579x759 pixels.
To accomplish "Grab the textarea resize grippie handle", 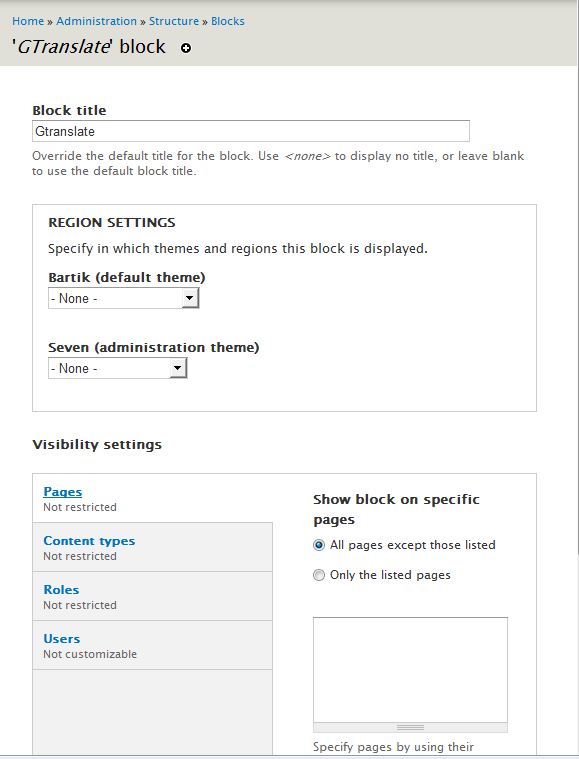I will click(x=411, y=728).
